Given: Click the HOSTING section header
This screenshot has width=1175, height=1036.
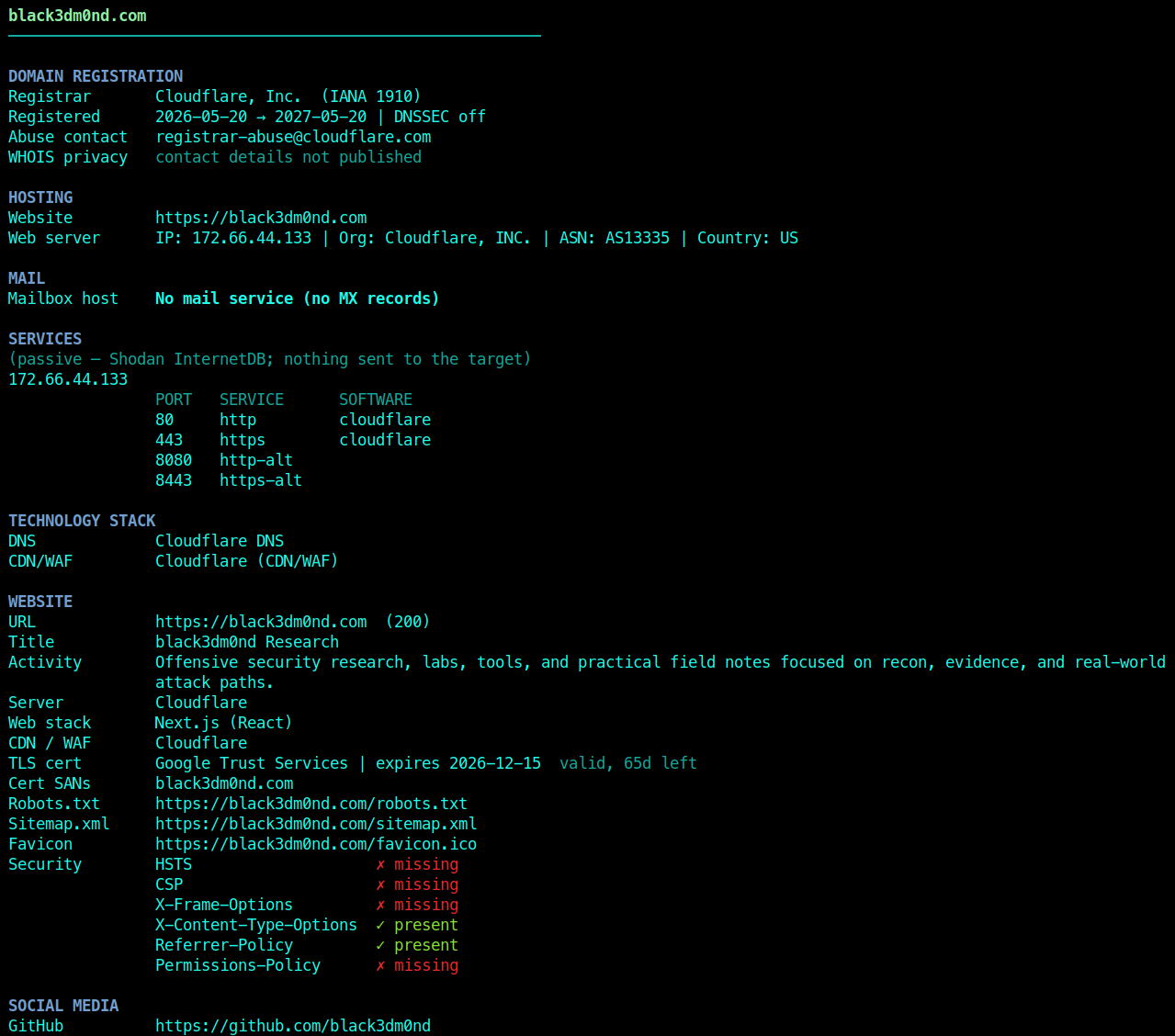Looking at the screenshot, I should pos(40,197).
